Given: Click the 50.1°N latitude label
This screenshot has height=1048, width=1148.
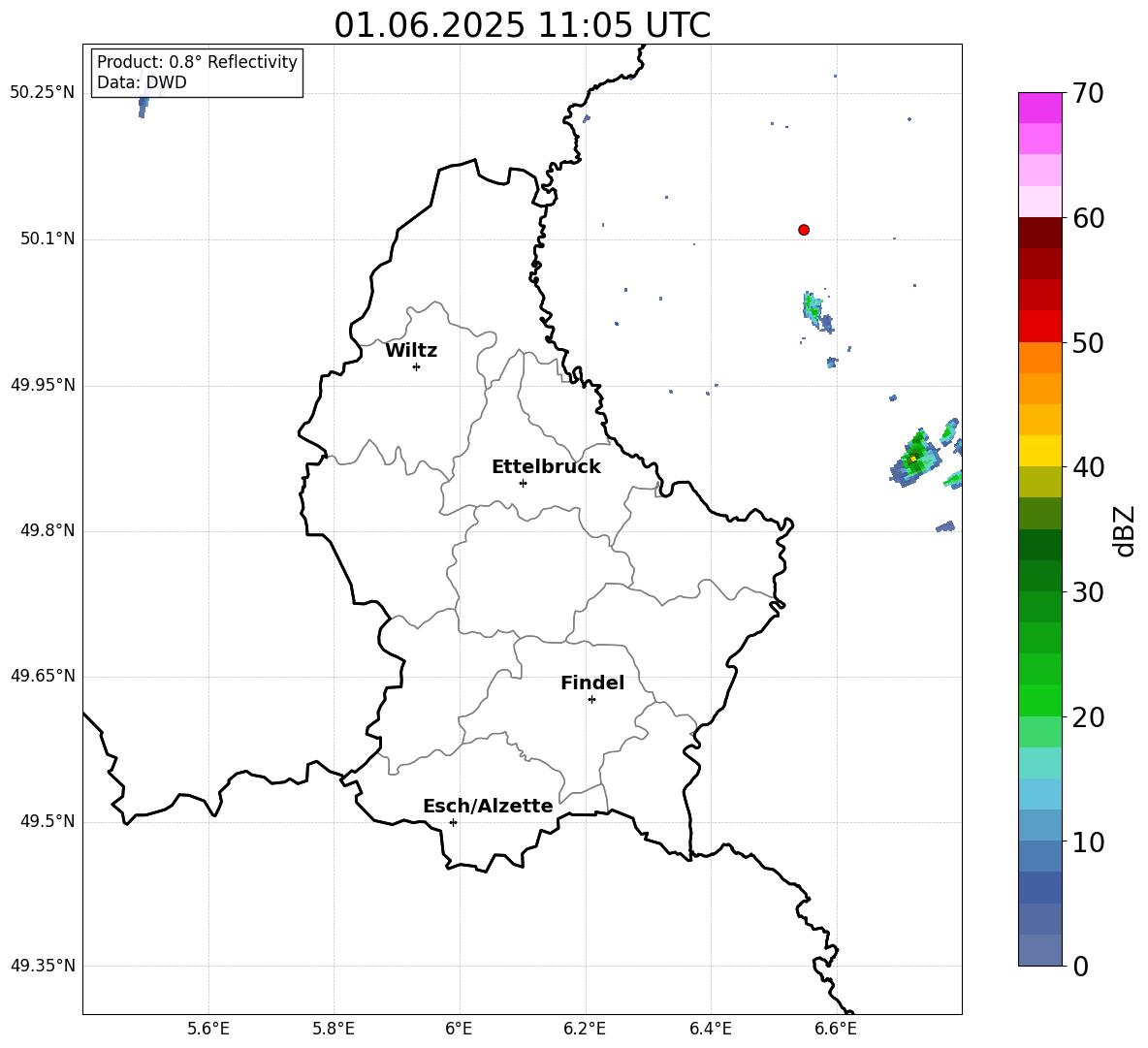Looking at the screenshot, I should pyautogui.click(x=48, y=239).
